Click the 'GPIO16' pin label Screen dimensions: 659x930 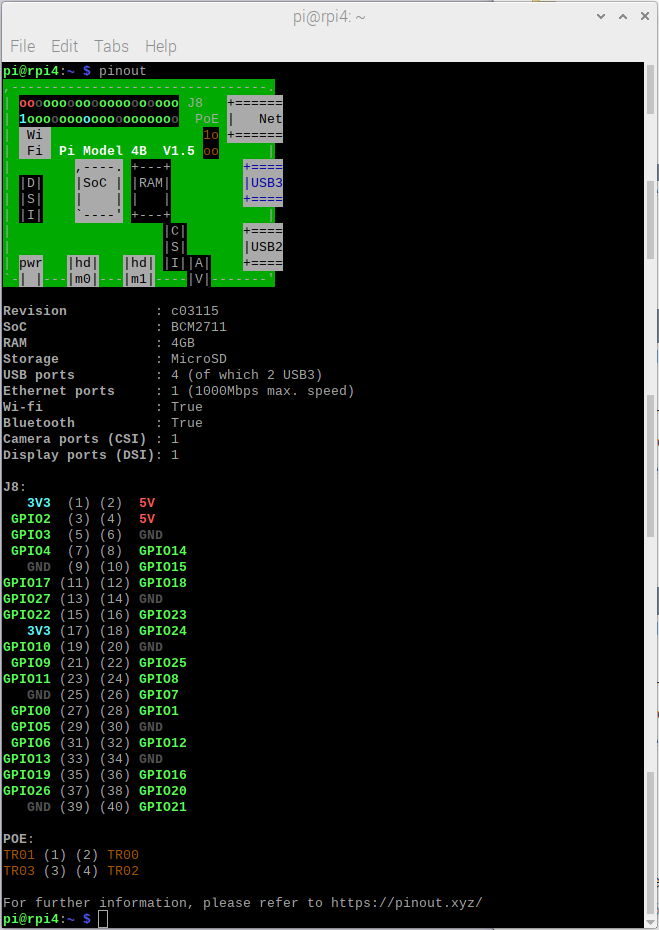[163, 775]
